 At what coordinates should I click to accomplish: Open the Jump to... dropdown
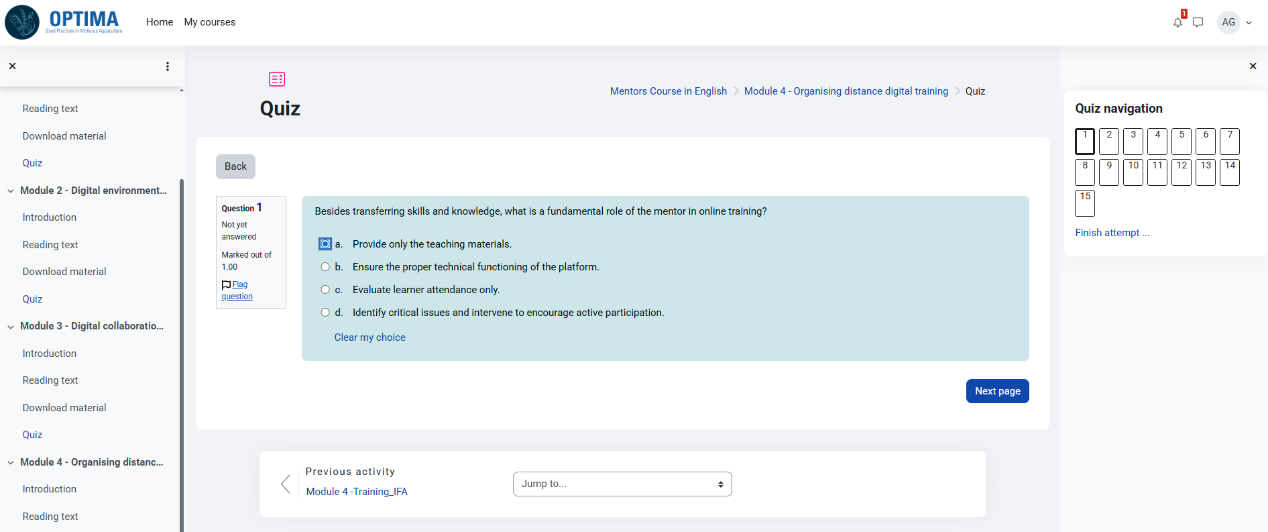pyautogui.click(x=622, y=484)
